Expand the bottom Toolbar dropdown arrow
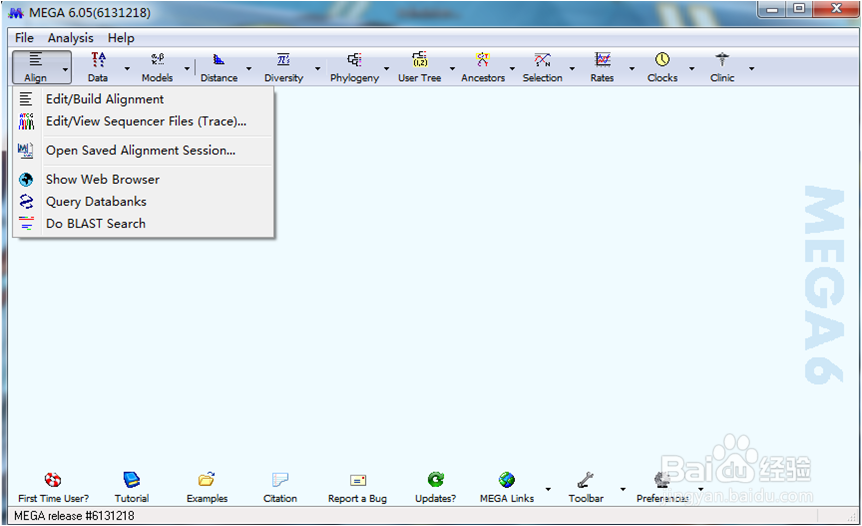The width and height of the screenshot is (862, 526). click(623, 489)
